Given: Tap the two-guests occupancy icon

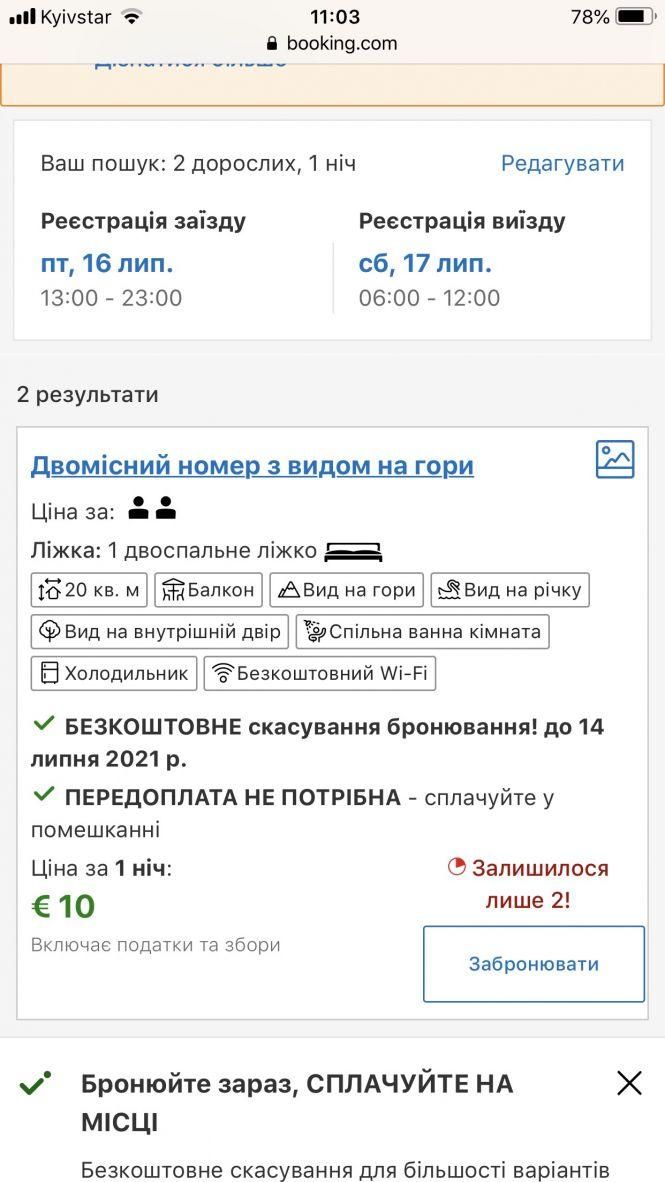Looking at the screenshot, I should pos(152,510).
